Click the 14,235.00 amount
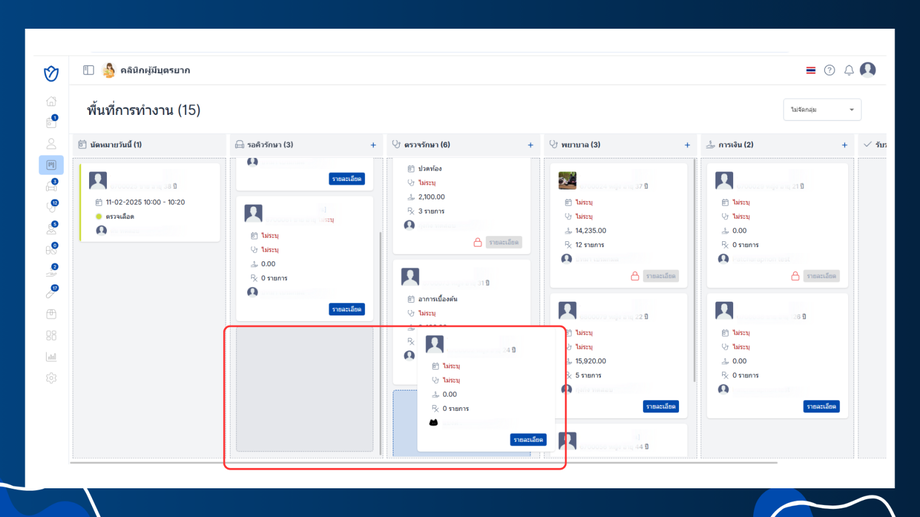Screen dimensions: 920x517 [591, 231]
